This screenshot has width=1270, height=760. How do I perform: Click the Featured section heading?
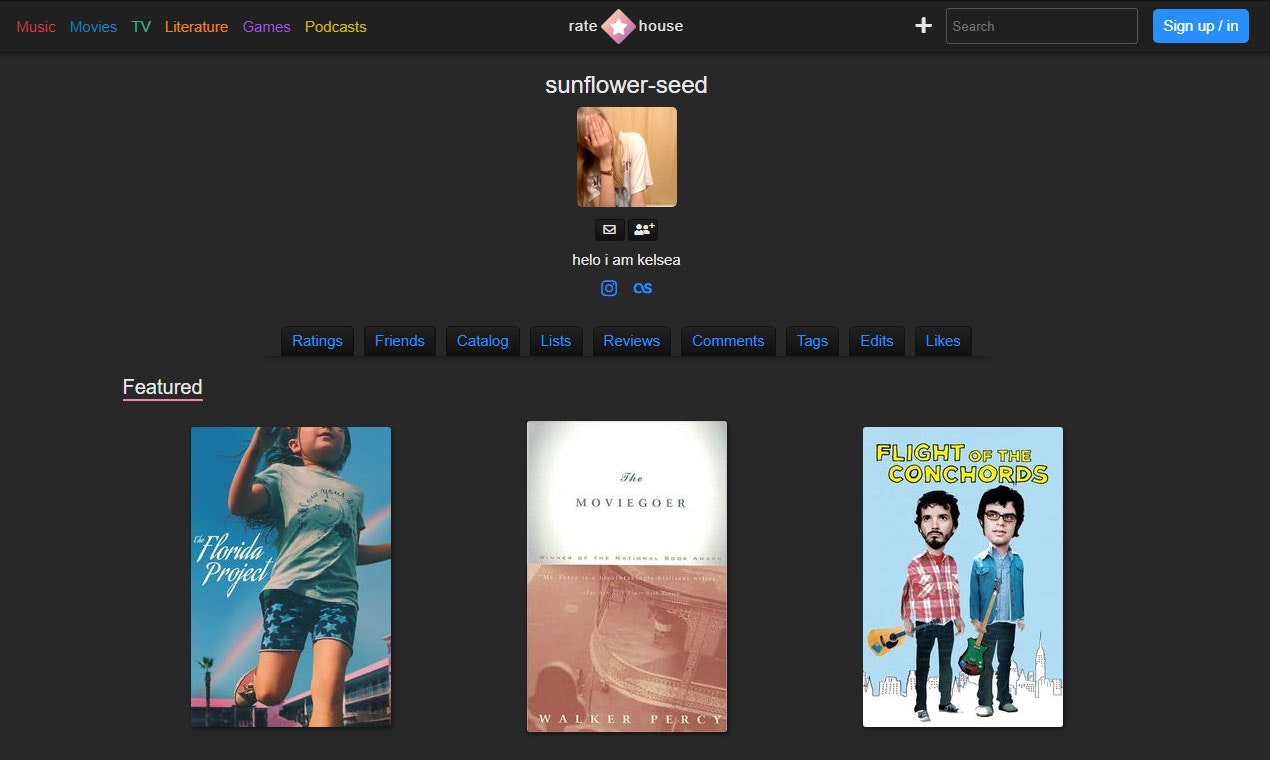[x=163, y=387]
